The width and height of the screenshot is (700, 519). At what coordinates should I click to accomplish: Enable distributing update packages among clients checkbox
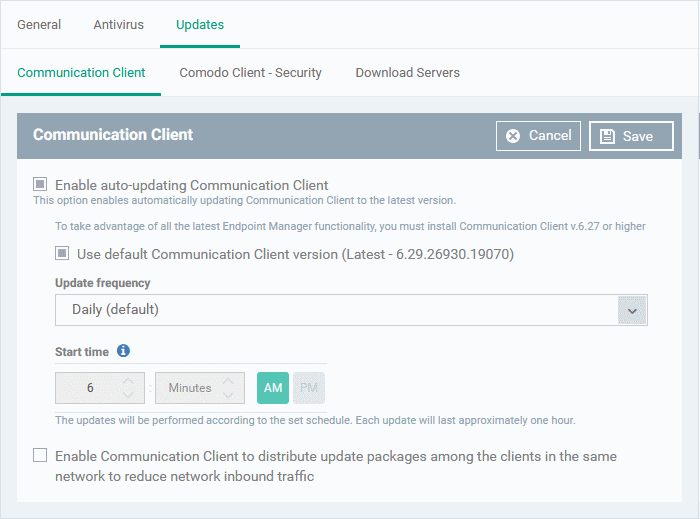pyautogui.click(x=40, y=455)
